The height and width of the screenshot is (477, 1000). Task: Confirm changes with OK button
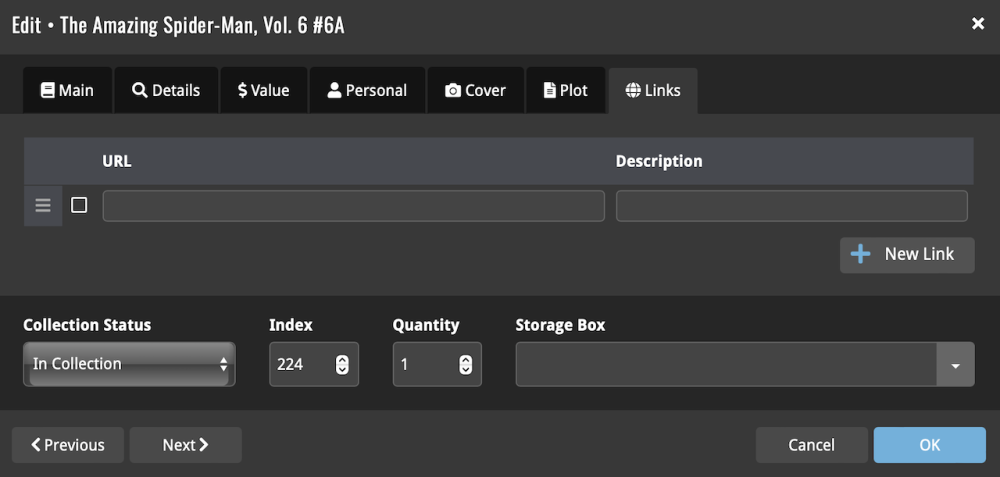click(x=929, y=445)
